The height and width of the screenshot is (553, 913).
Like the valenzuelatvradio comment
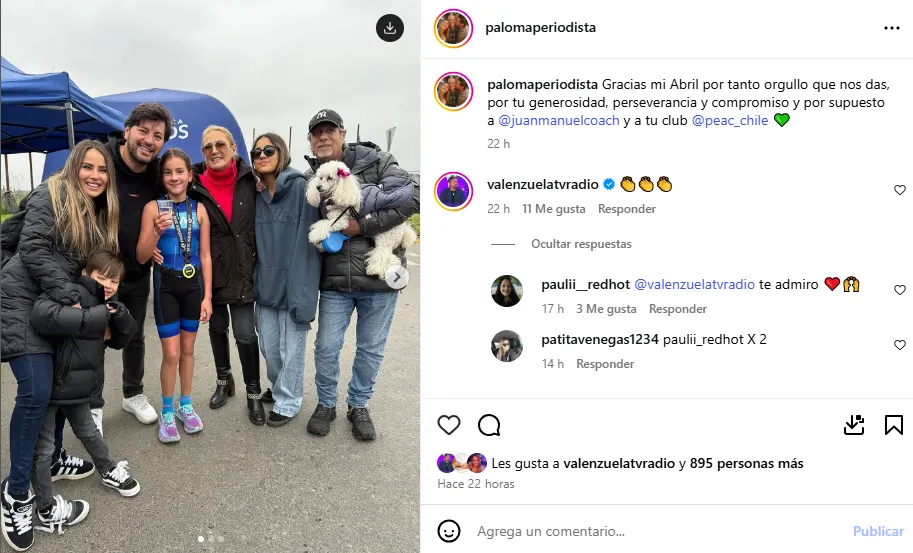(x=900, y=190)
